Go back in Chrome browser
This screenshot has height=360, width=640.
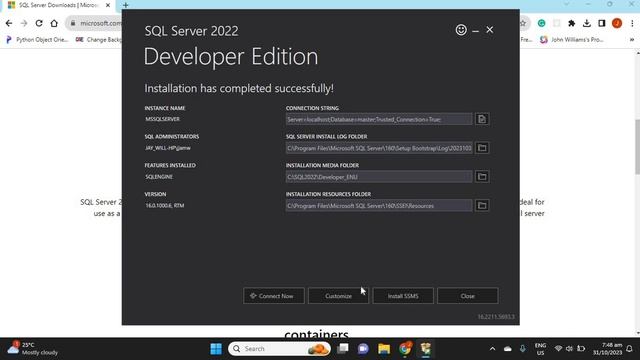pos(9,23)
